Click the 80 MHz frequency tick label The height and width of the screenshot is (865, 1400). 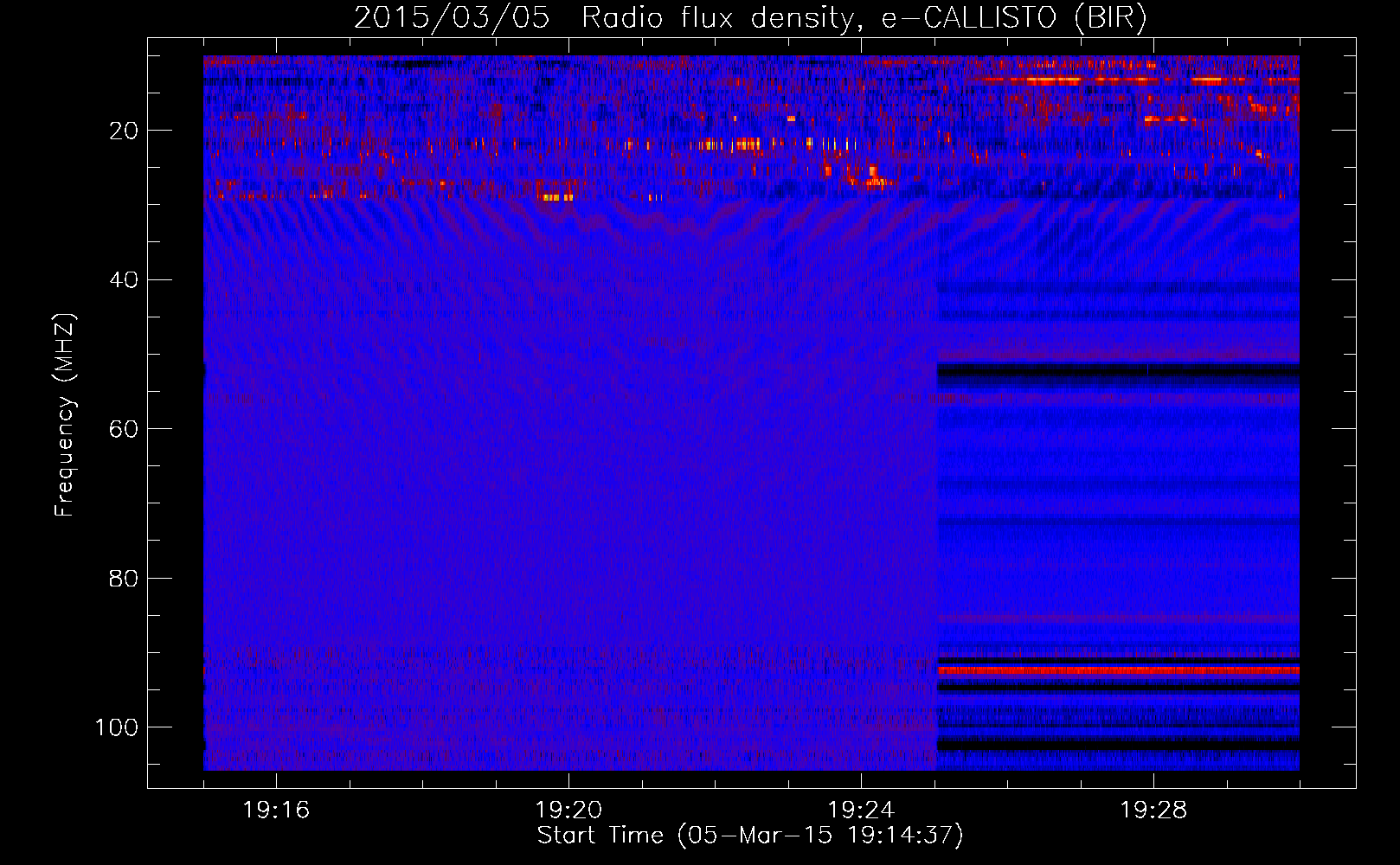click(x=124, y=579)
